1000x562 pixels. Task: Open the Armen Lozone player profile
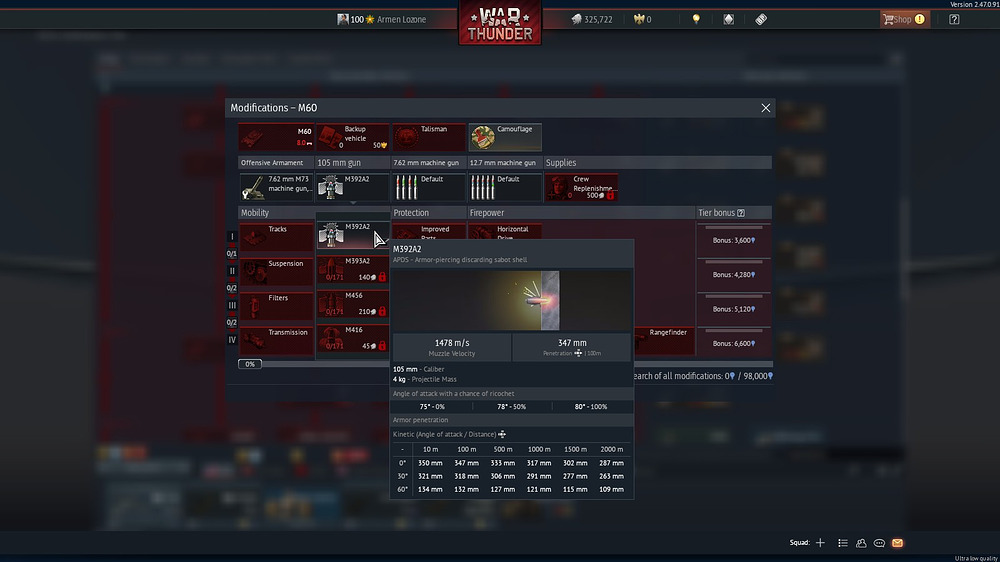[381, 19]
